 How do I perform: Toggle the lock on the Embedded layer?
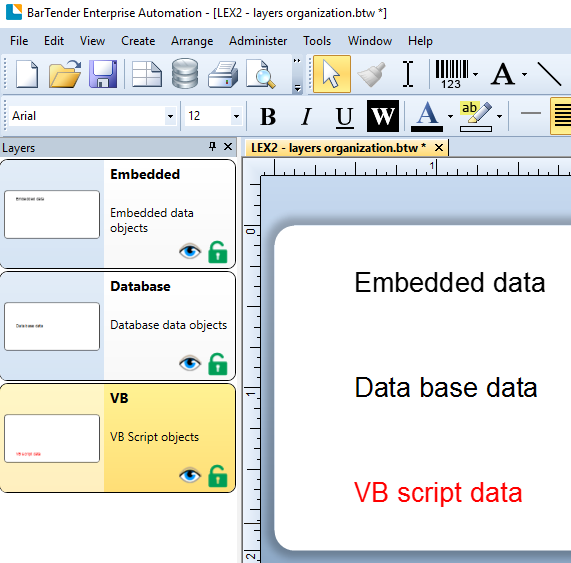coord(218,252)
